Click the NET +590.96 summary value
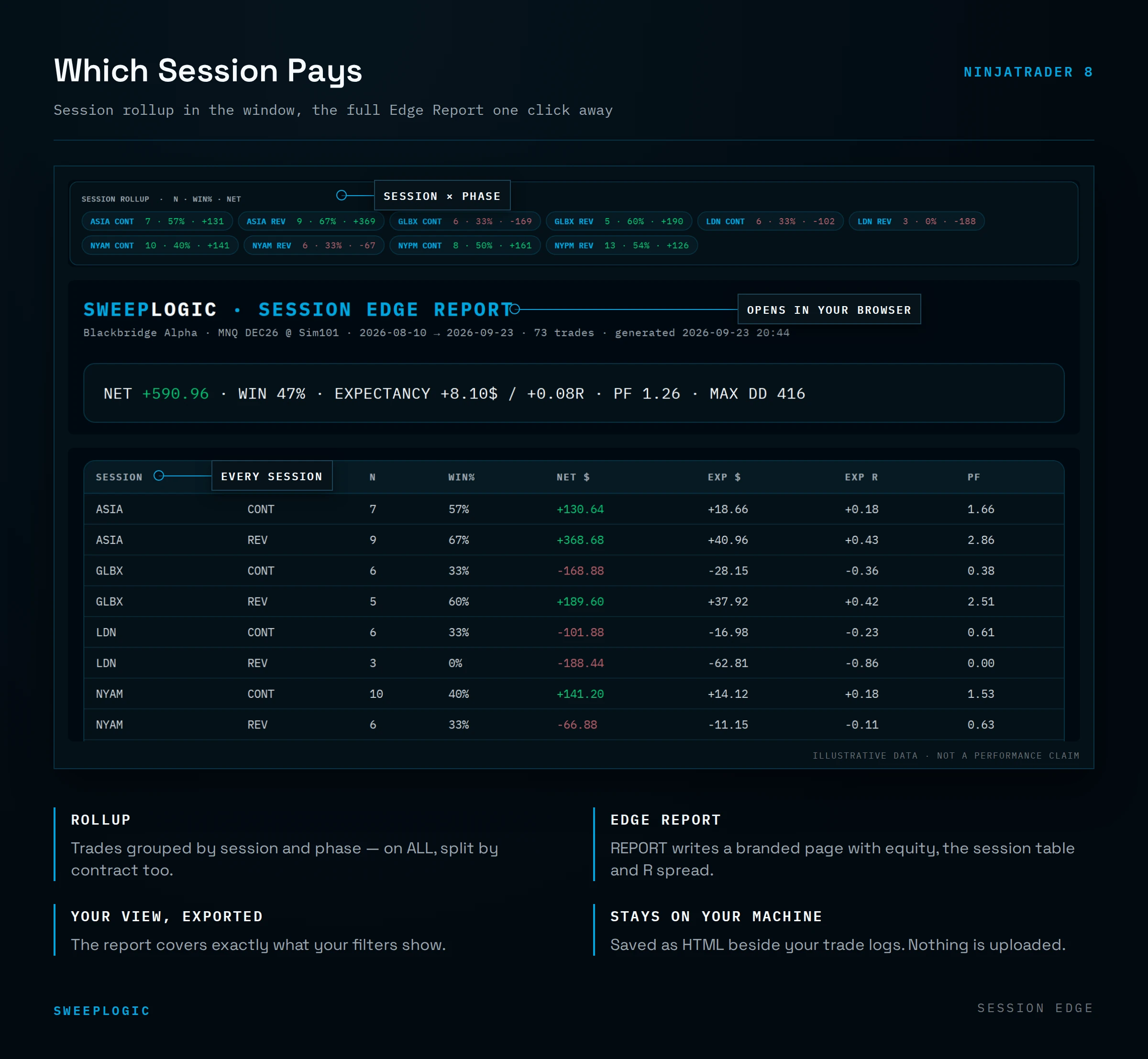 coord(156,394)
